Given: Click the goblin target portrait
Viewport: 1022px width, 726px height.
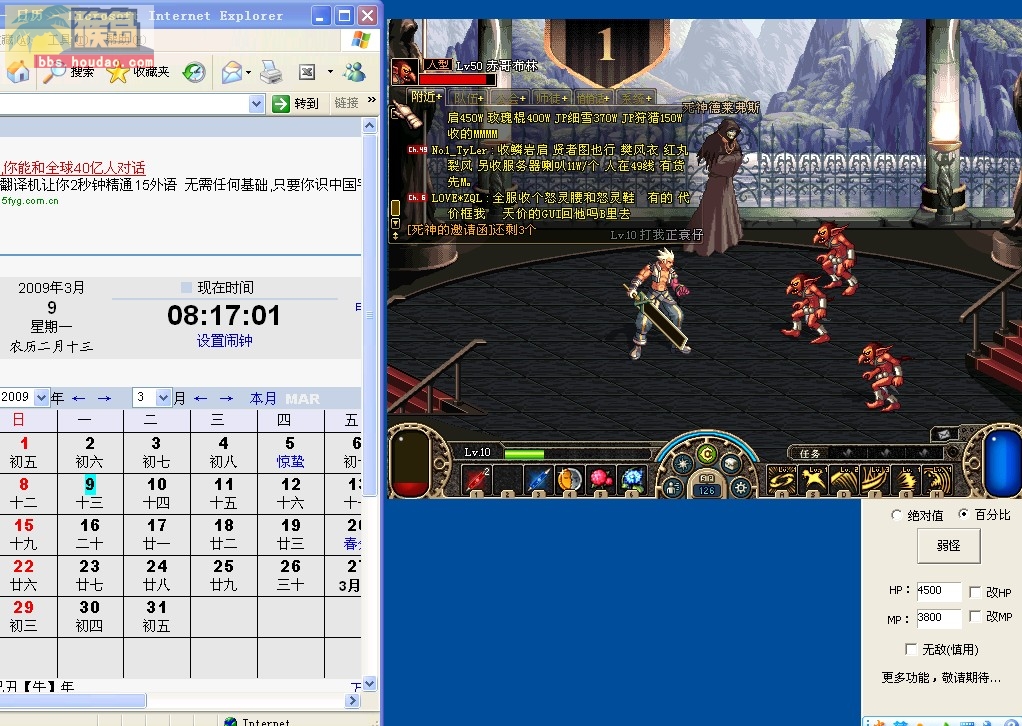Looking at the screenshot, I should (404, 72).
